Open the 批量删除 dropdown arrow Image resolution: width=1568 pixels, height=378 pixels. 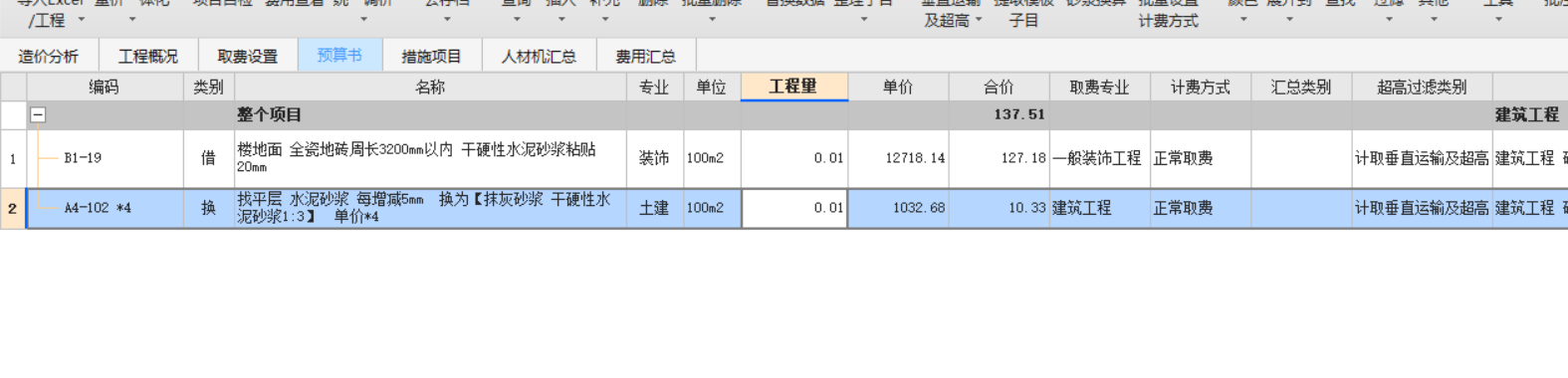coord(712,20)
